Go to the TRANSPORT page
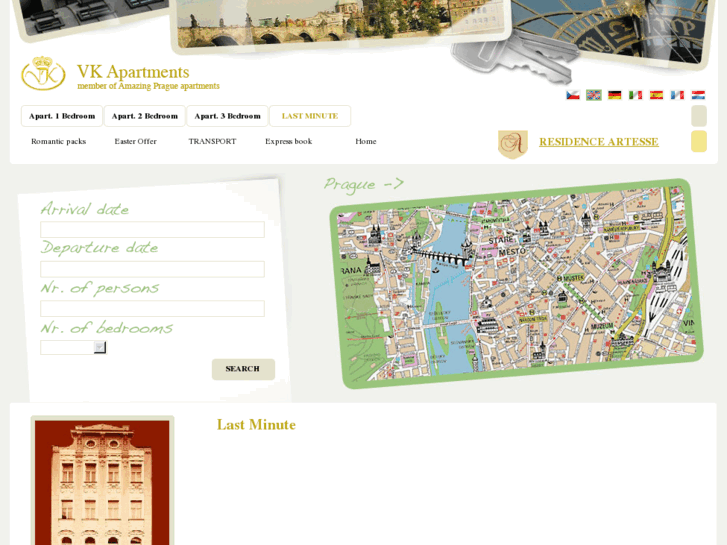Screen dimensions: 727x545 212,141
